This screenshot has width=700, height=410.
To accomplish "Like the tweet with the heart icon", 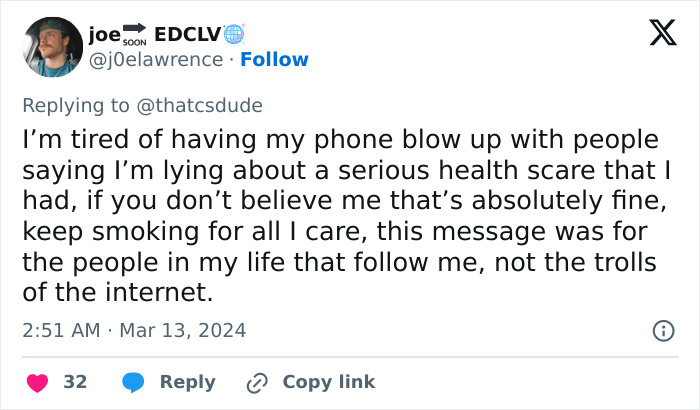I will 37,382.
